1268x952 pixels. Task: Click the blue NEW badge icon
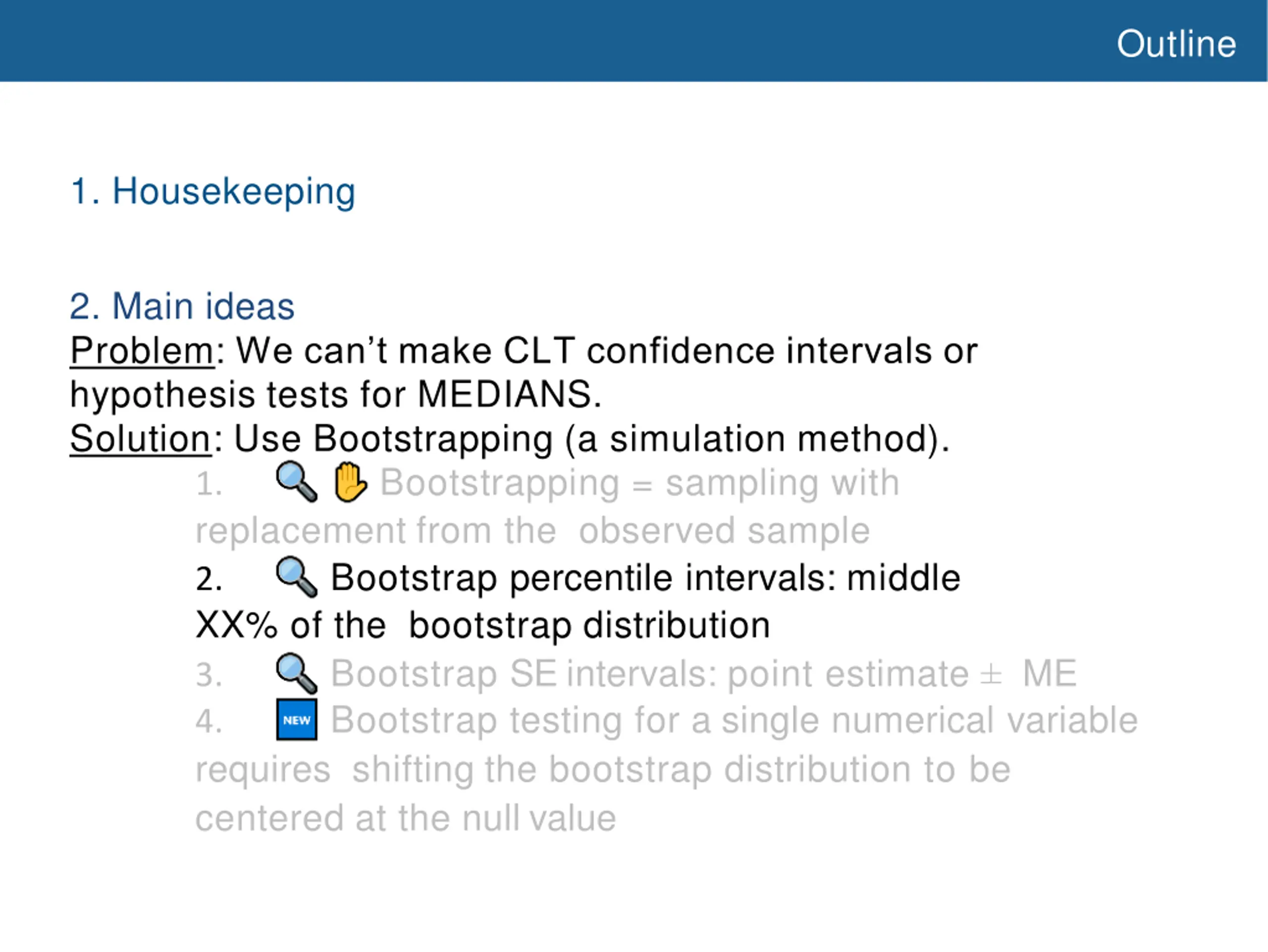(296, 720)
